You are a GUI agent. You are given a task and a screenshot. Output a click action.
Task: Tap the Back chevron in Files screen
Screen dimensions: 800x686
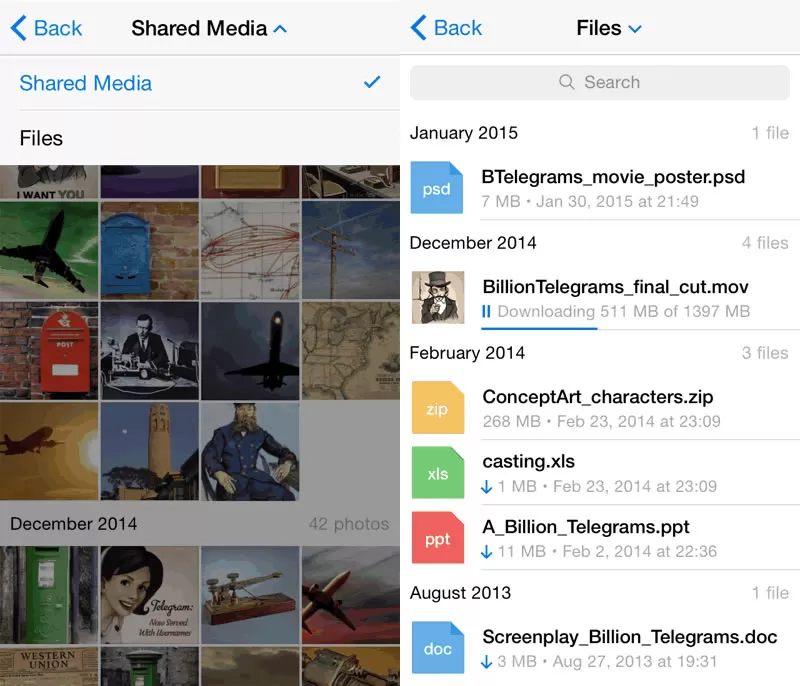pyautogui.click(x=418, y=28)
